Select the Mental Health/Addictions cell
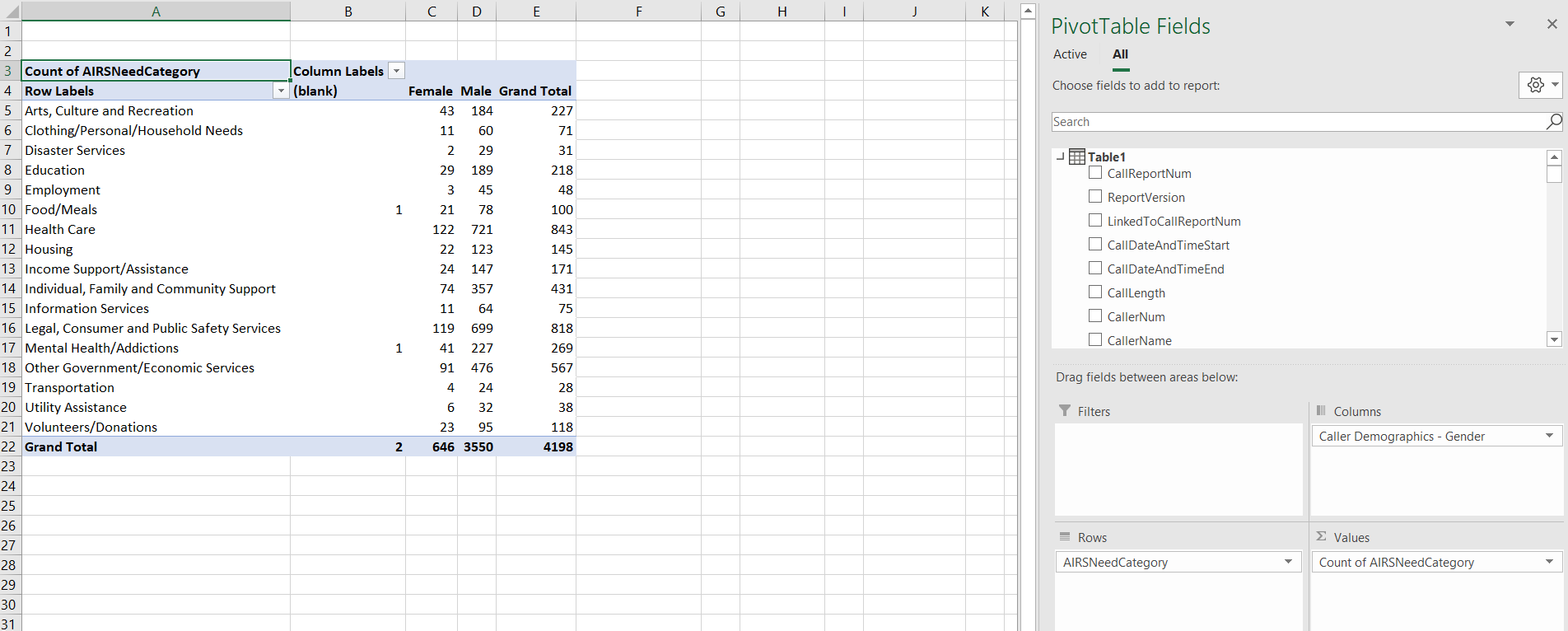The width and height of the screenshot is (1568, 631). pos(156,348)
